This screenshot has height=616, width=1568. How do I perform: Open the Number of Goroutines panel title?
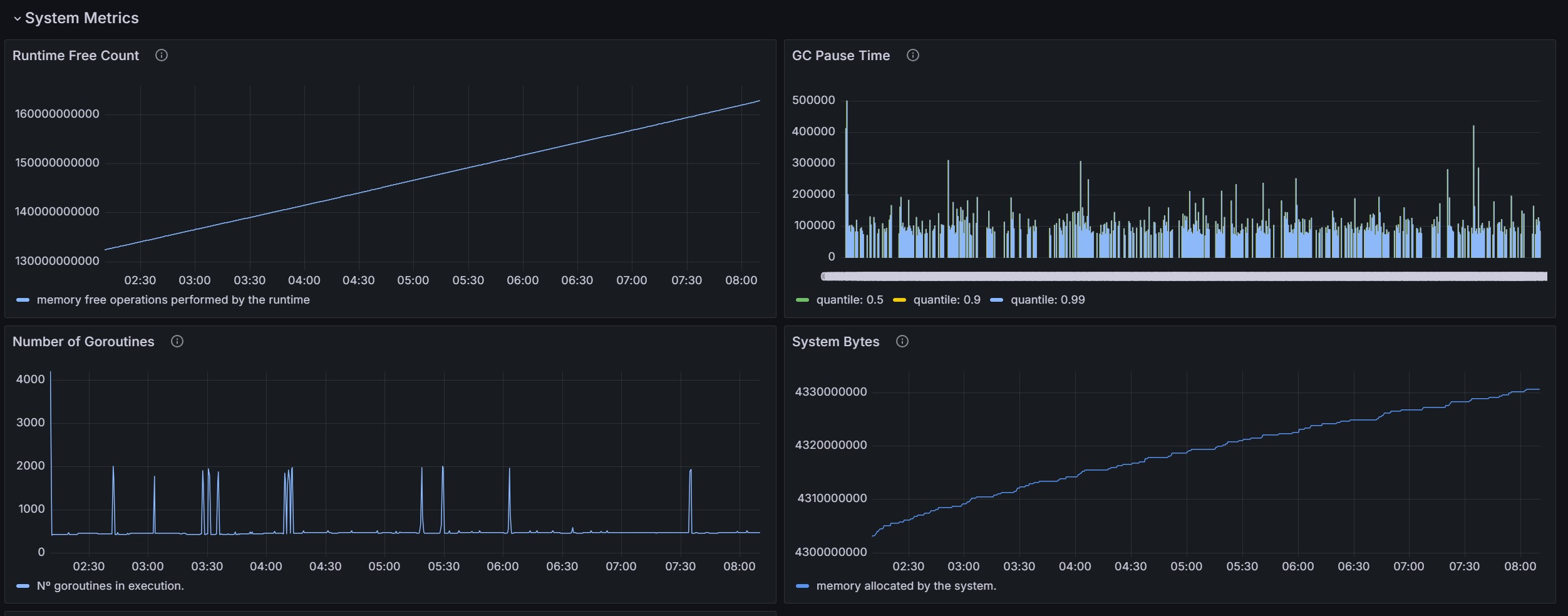83,342
